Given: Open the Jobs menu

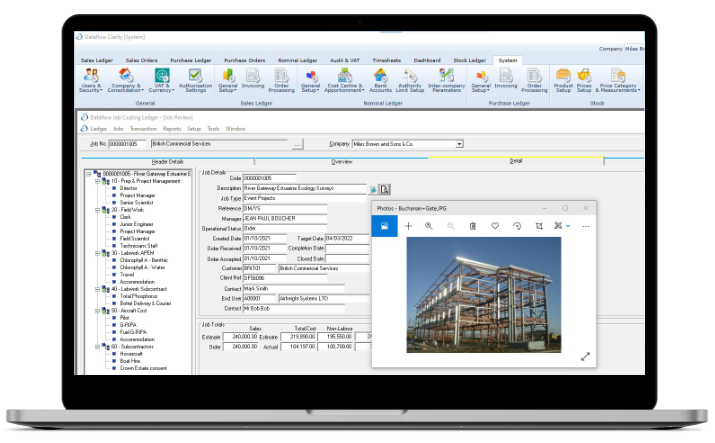Looking at the screenshot, I should tap(118, 129).
